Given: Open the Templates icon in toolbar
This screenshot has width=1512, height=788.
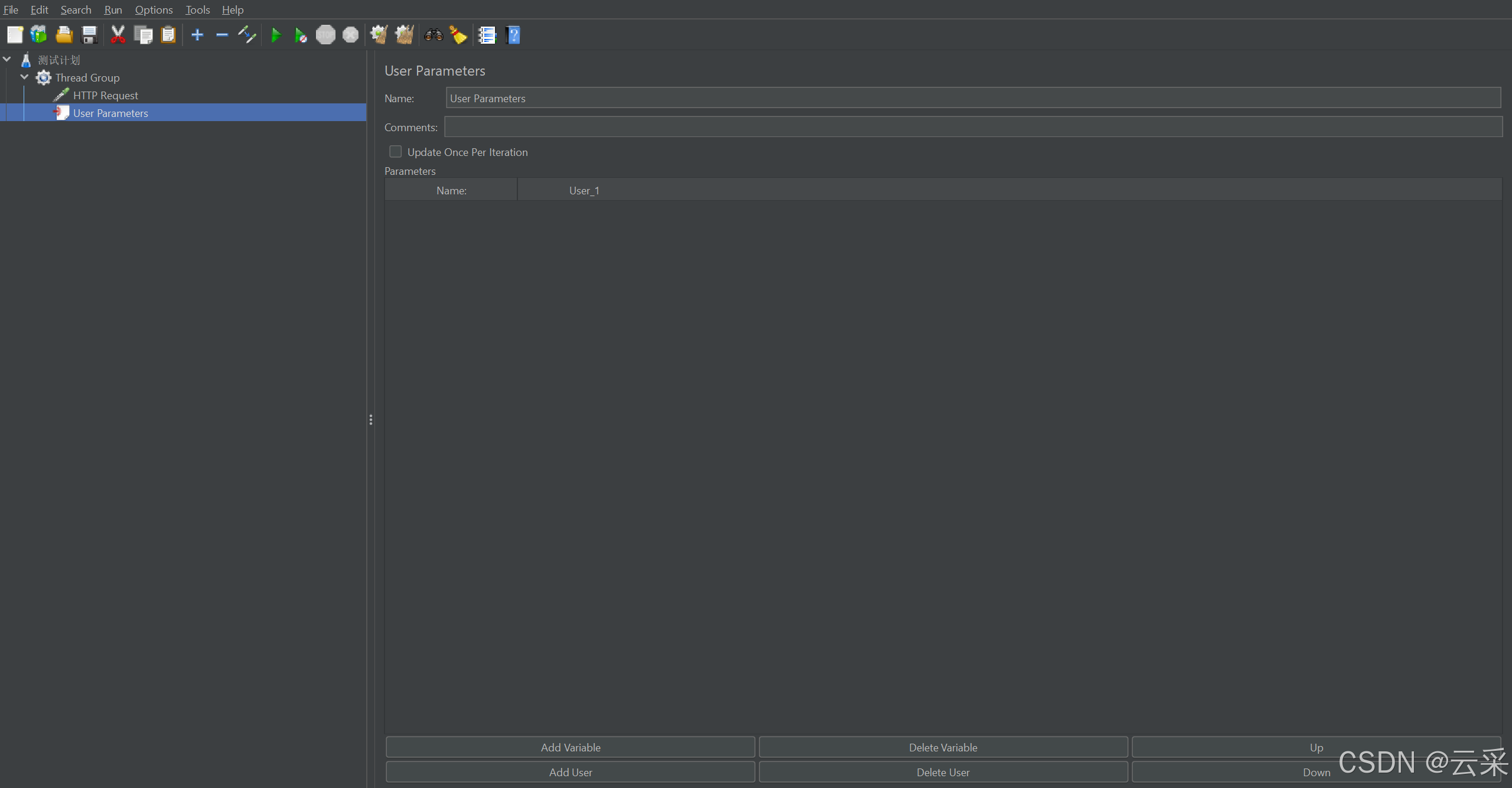Looking at the screenshot, I should click(x=39, y=35).
